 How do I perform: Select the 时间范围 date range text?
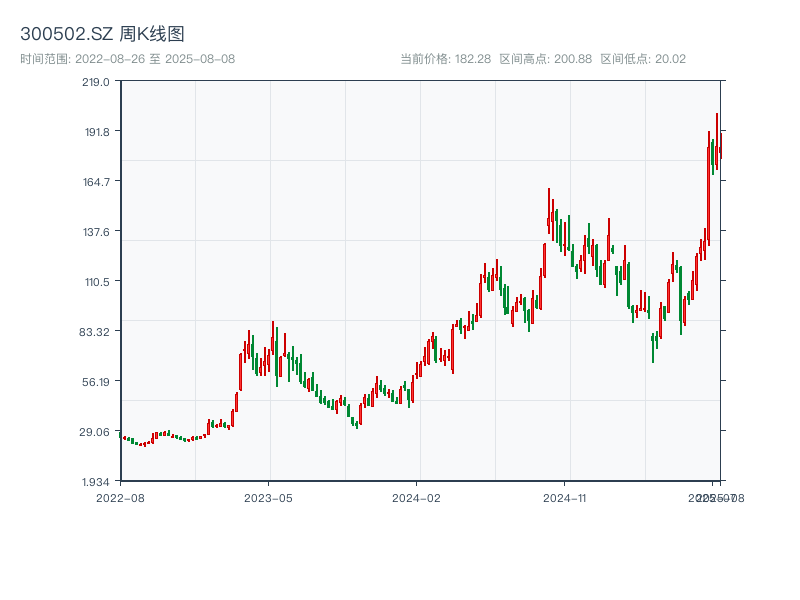[x=128, y=59]
